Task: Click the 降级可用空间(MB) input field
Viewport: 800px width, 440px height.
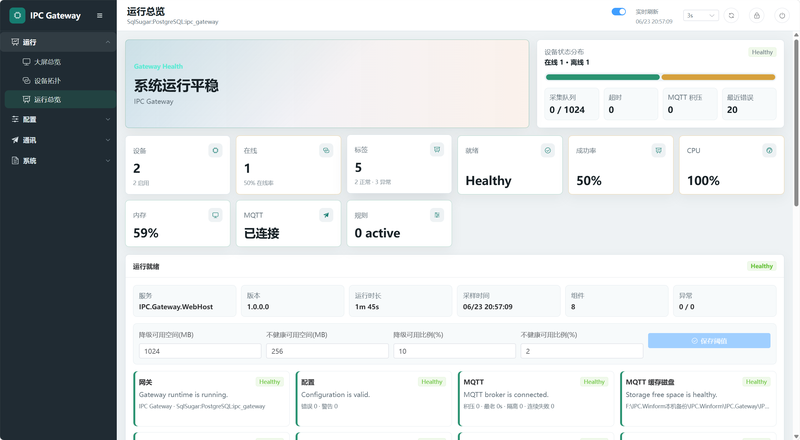Action: 200,351
